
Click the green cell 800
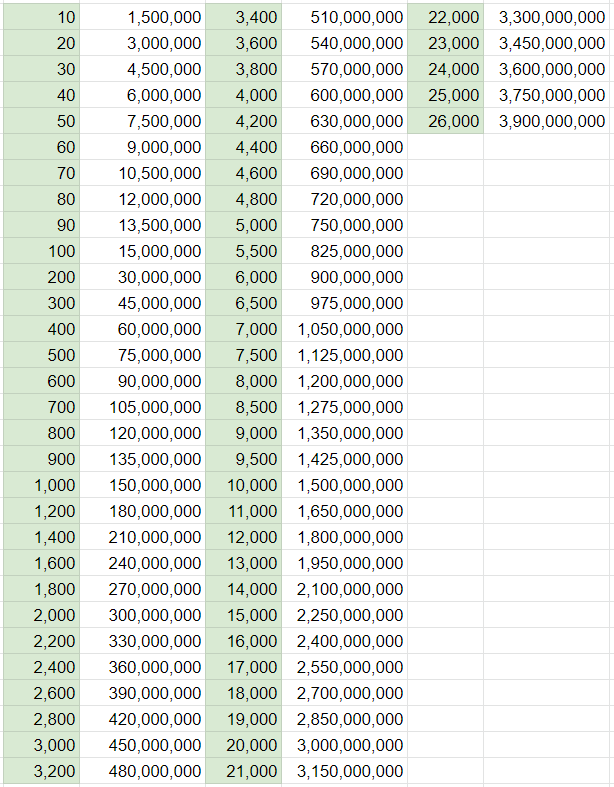pos(42,433)
